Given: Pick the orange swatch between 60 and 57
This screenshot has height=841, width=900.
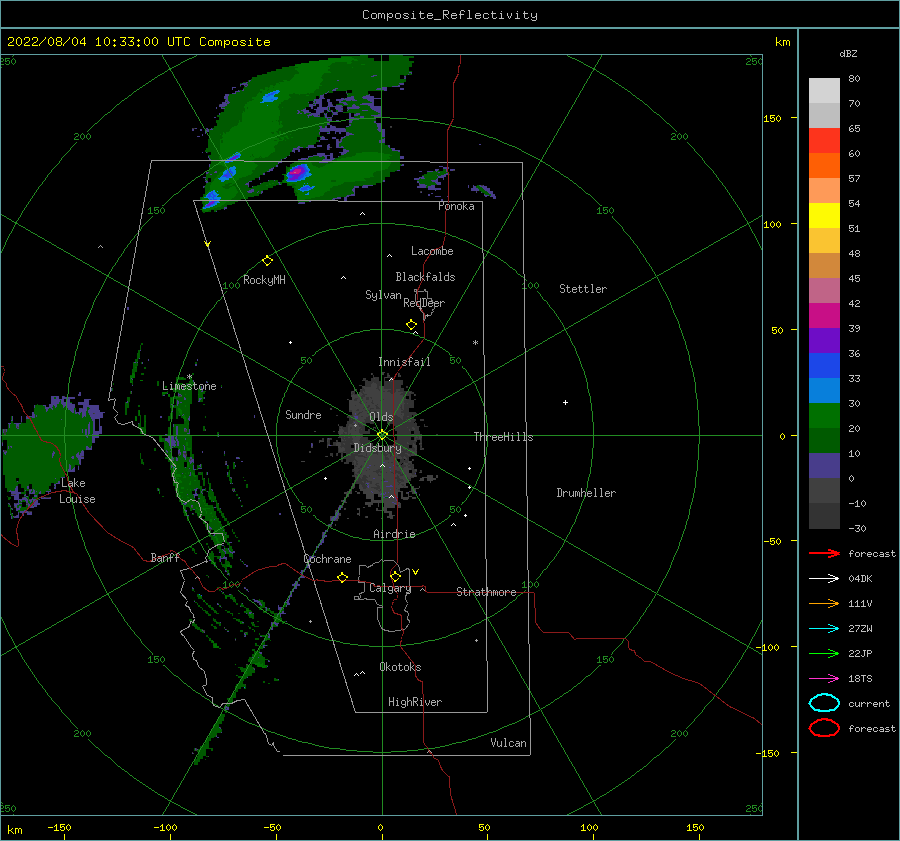Looking at the screenshot, I should 824,166.
